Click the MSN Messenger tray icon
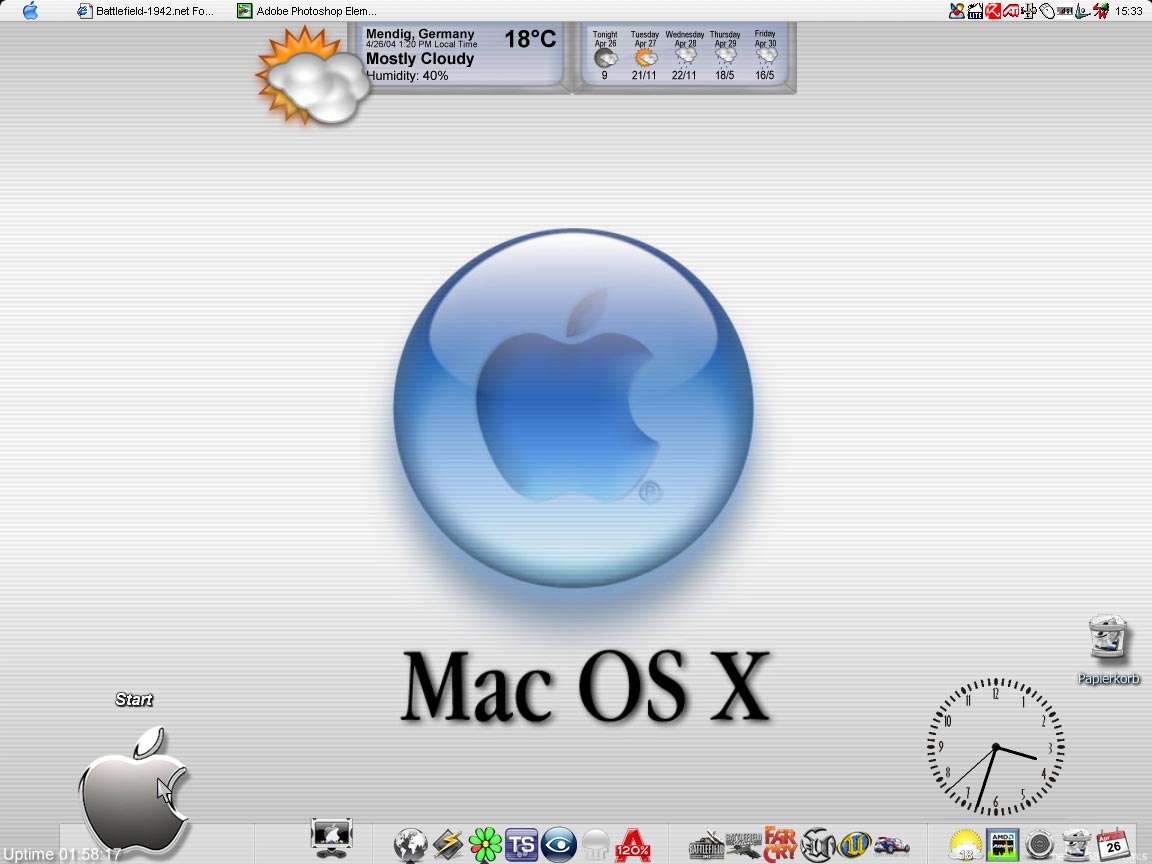 pos(957,11)
